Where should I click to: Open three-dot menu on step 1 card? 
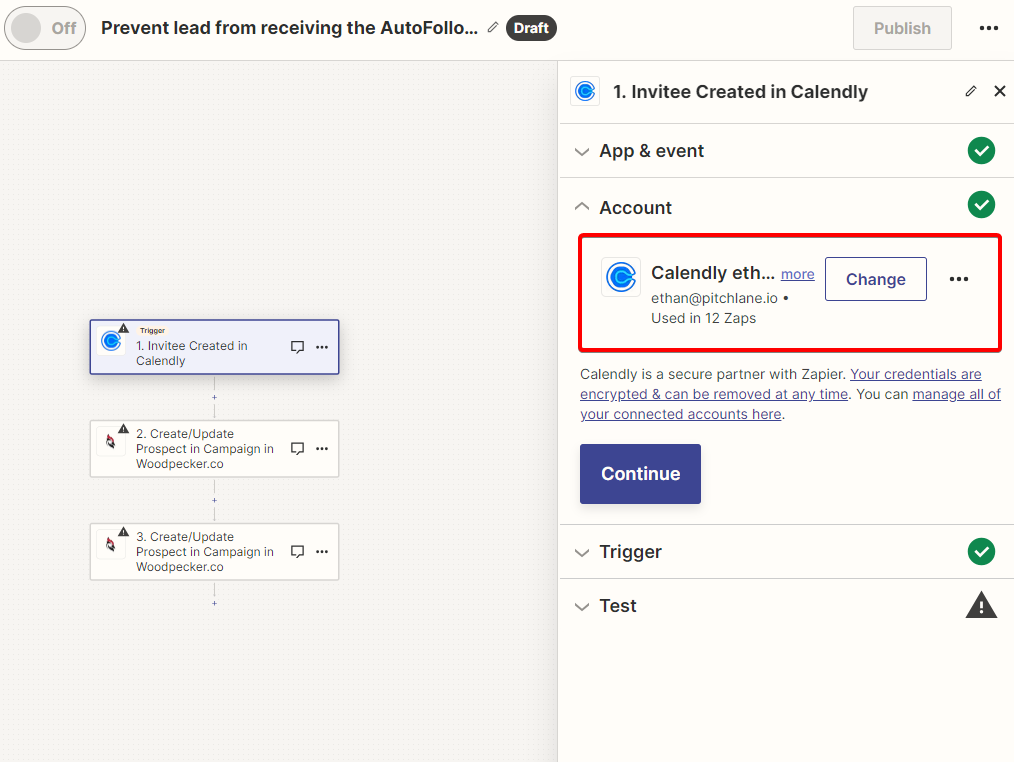tap(322, 347)
